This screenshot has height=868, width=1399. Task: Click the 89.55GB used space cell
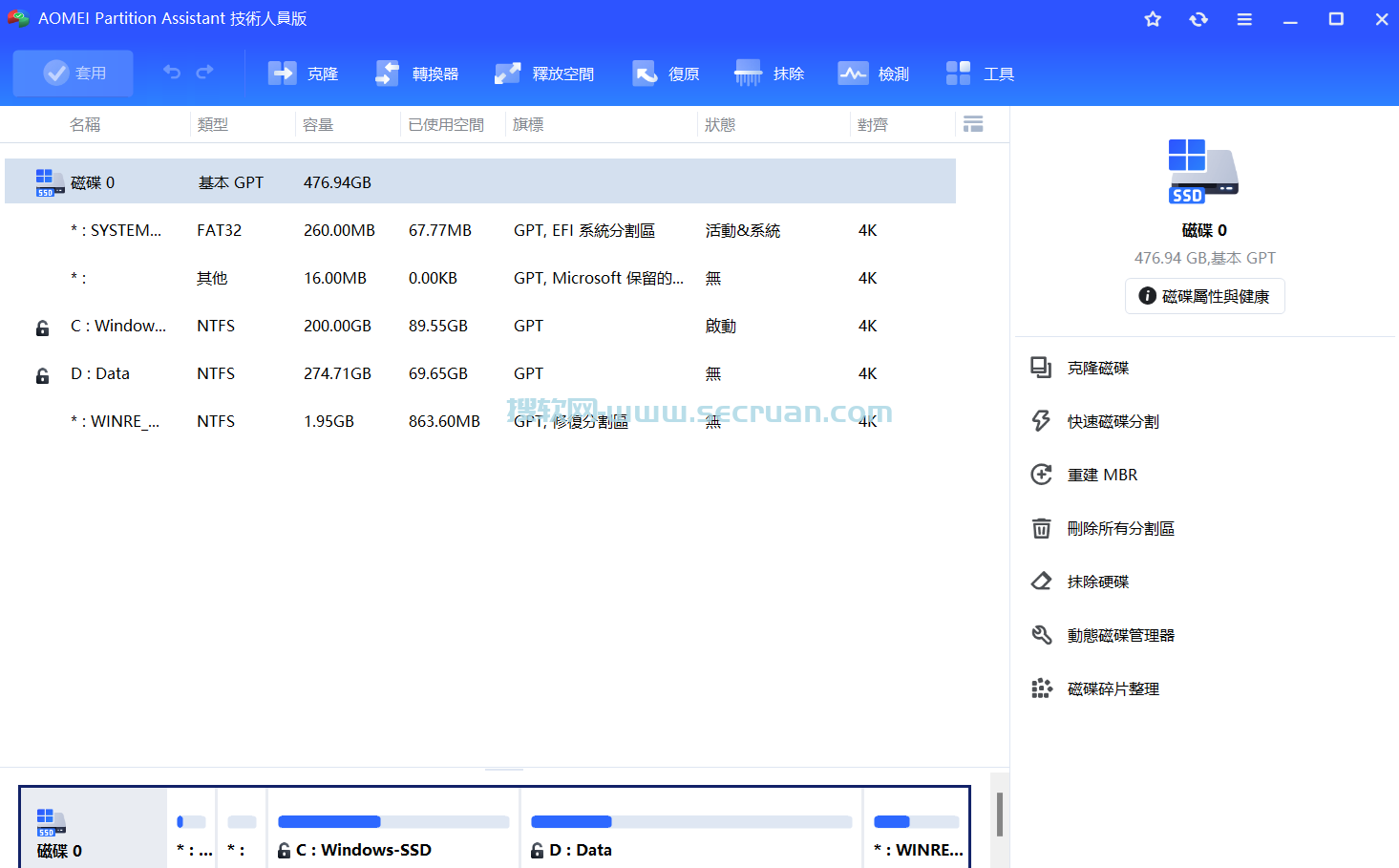click(438, 326)
